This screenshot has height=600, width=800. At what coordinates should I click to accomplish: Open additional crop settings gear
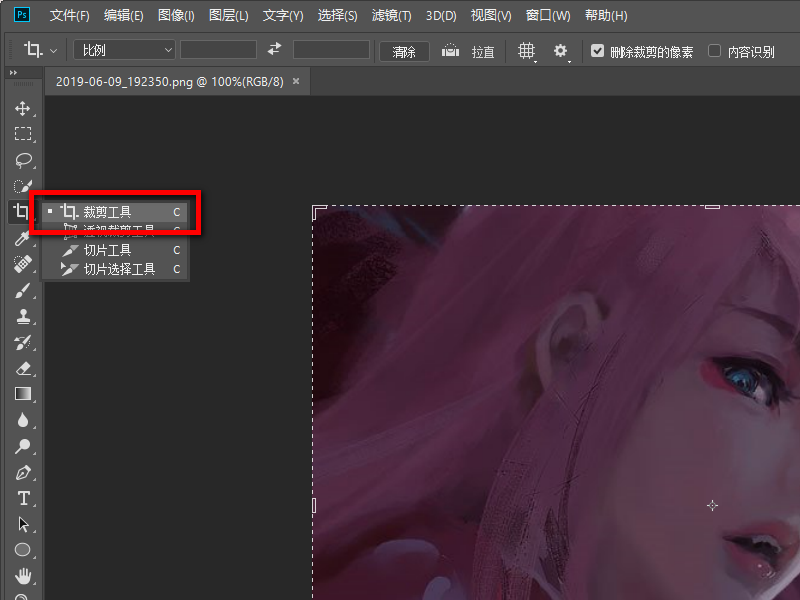(x=561, y=51)
